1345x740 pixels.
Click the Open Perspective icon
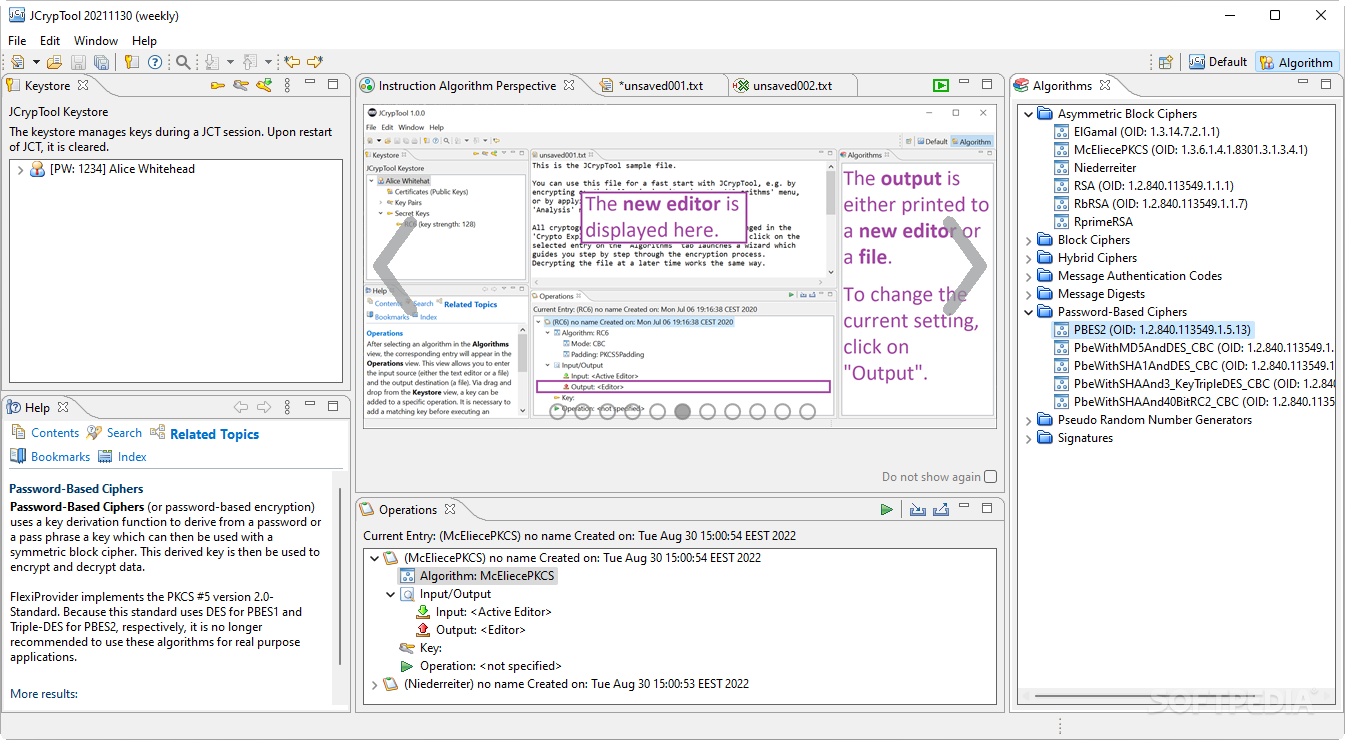[1165, 62]
